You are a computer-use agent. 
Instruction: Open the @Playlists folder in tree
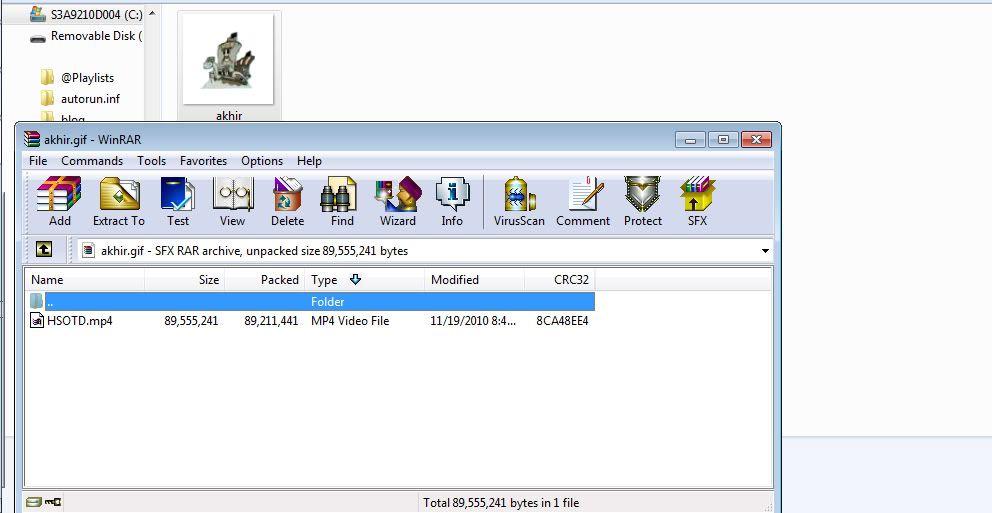[87, 78]
